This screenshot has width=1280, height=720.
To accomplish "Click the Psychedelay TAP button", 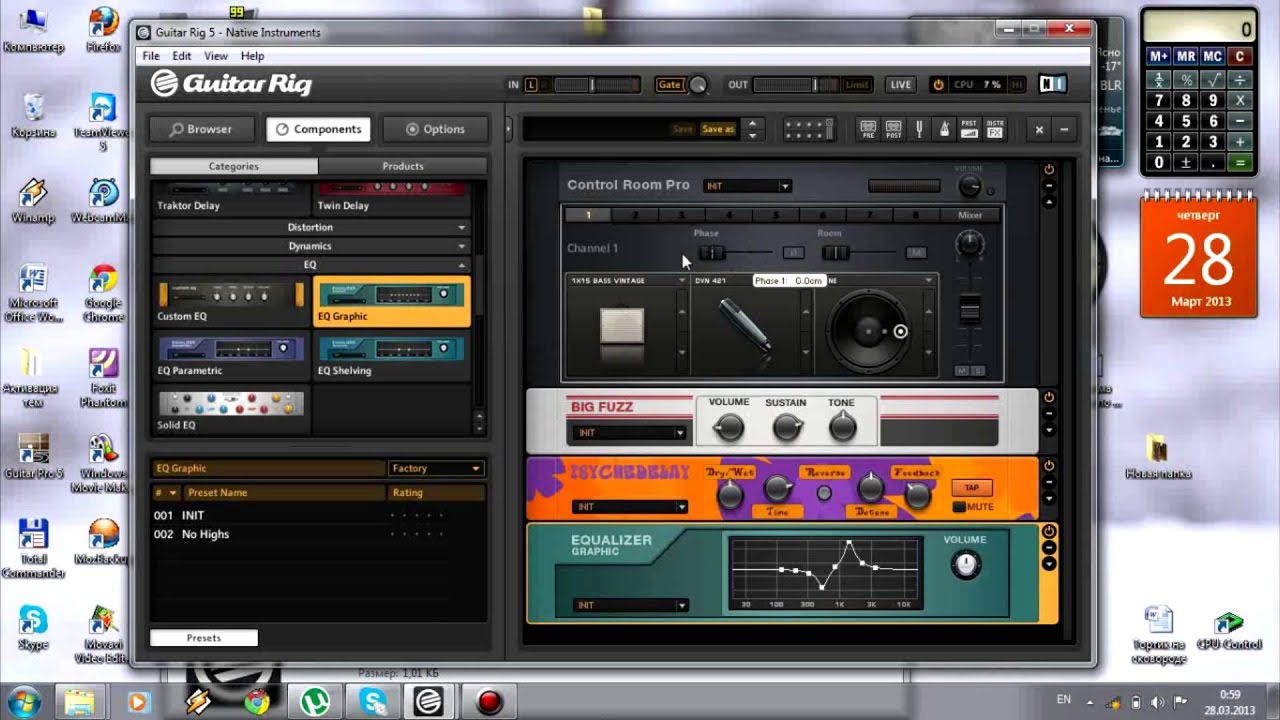I will coord(971,488).
